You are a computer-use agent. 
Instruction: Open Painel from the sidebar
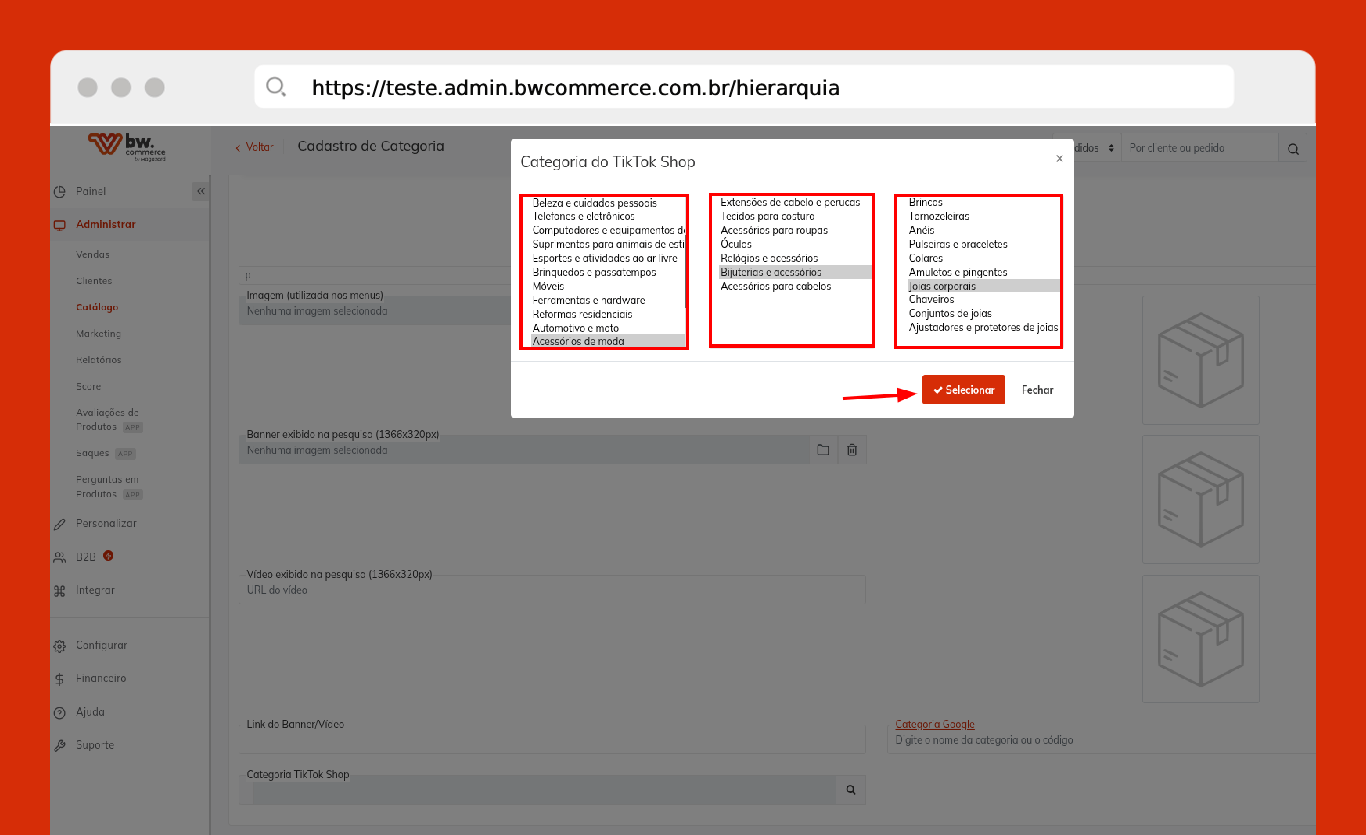pyautogui.click(x=91, y=191)
